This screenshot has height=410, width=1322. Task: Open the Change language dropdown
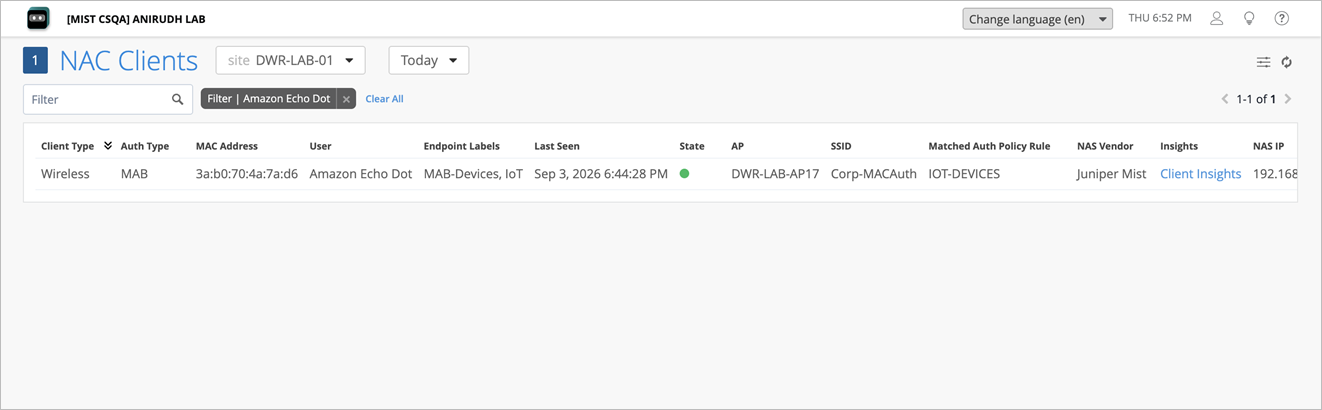point(1037,19)
